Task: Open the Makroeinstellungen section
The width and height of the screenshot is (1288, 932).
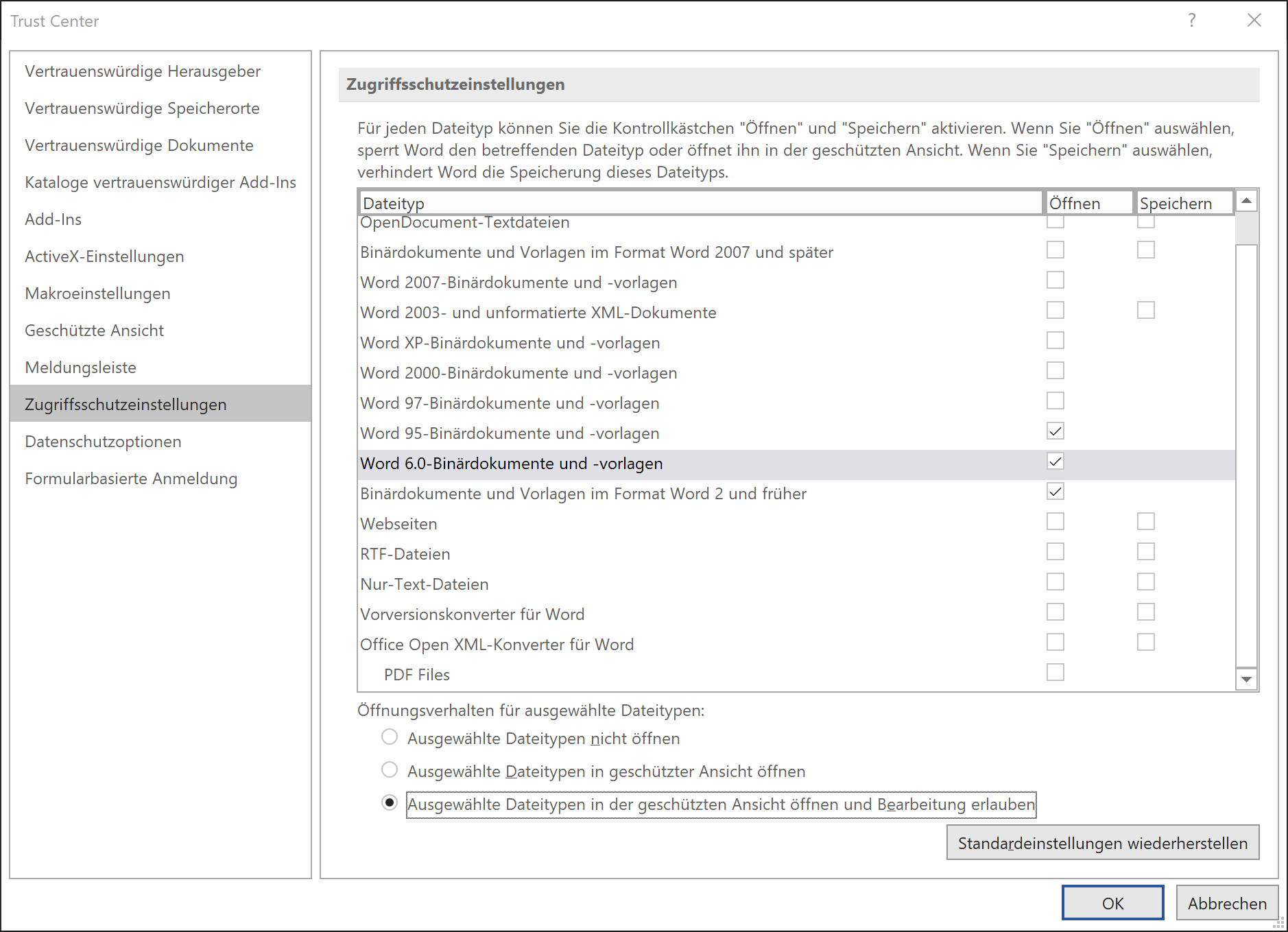Action: coord(97,293)
